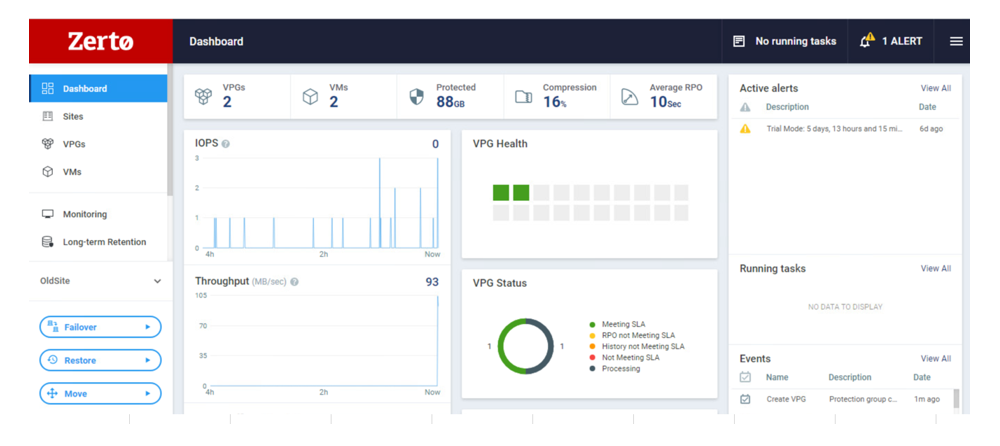Screen dimensions: 1000x446
Task: Click the Throughput help icon
Action: 295,281
